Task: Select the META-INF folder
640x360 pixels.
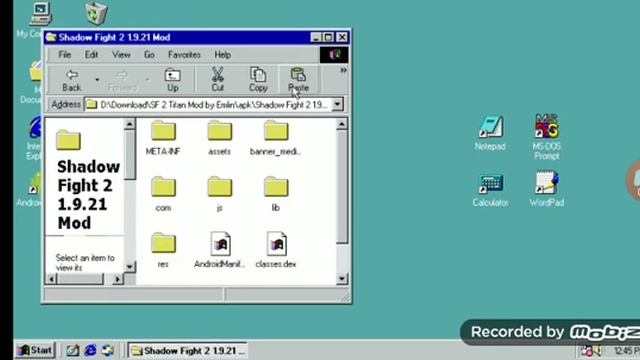Action: [x=163, y=138]
